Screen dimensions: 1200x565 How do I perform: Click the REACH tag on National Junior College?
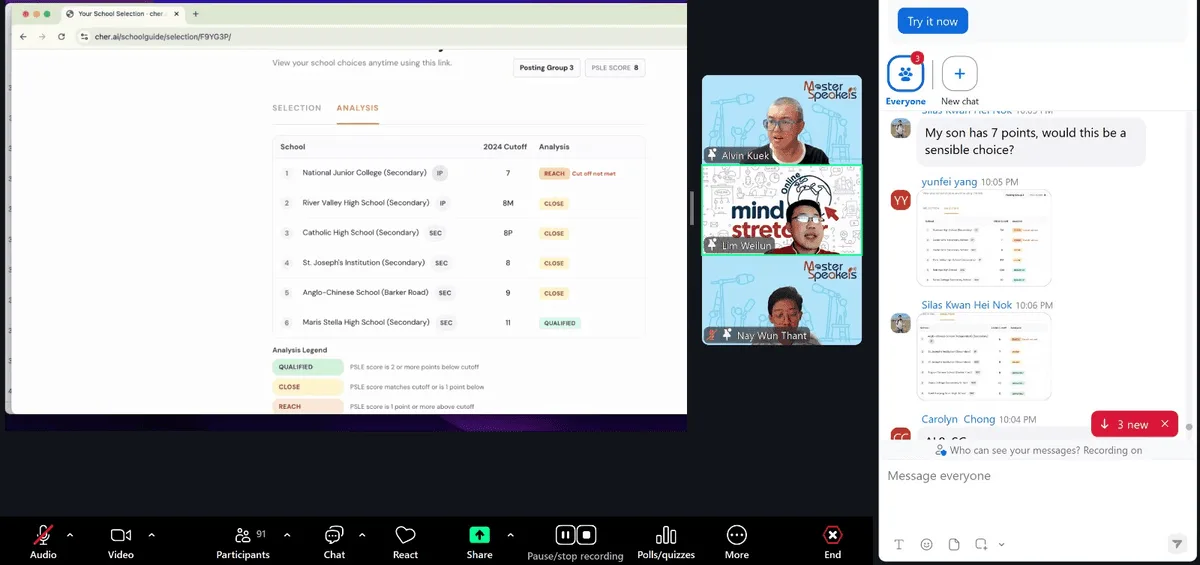pyautogui.click(x=554, y=173)
